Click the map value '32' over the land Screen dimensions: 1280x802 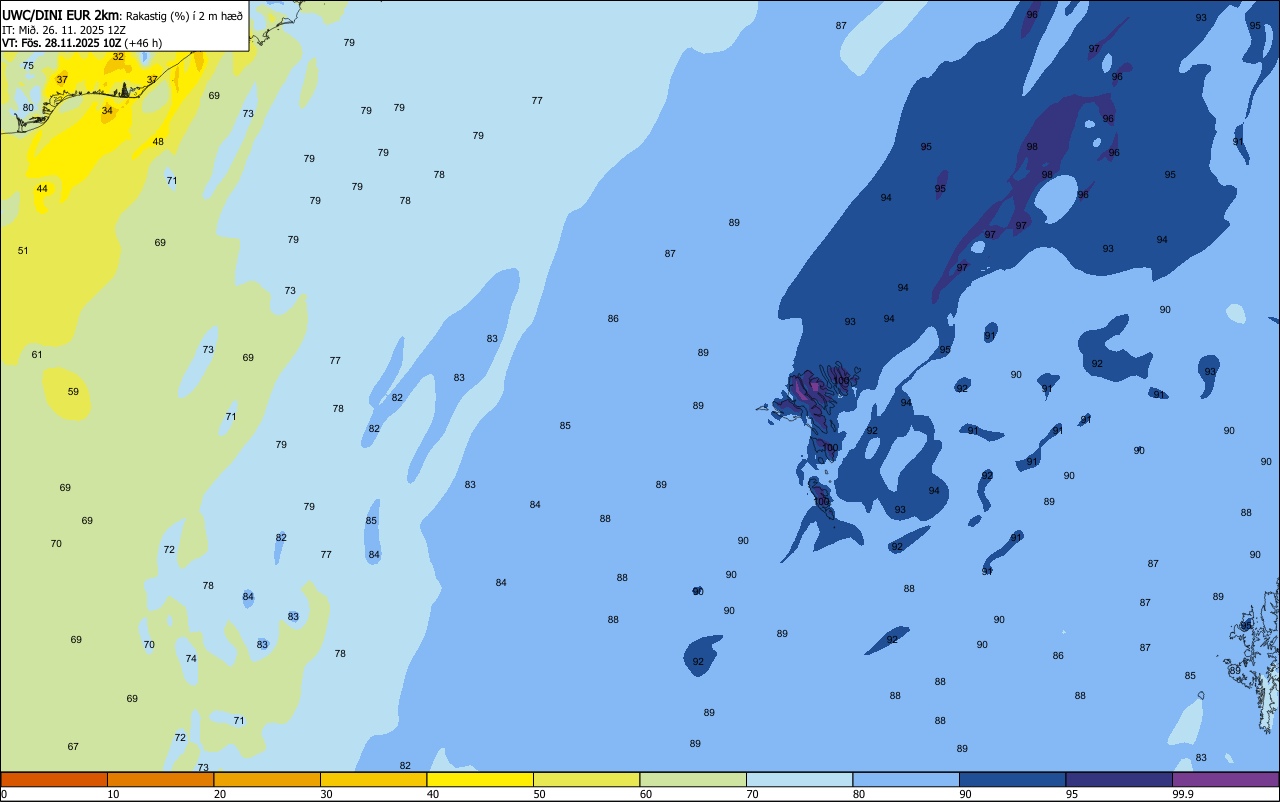tap(118, 57)
